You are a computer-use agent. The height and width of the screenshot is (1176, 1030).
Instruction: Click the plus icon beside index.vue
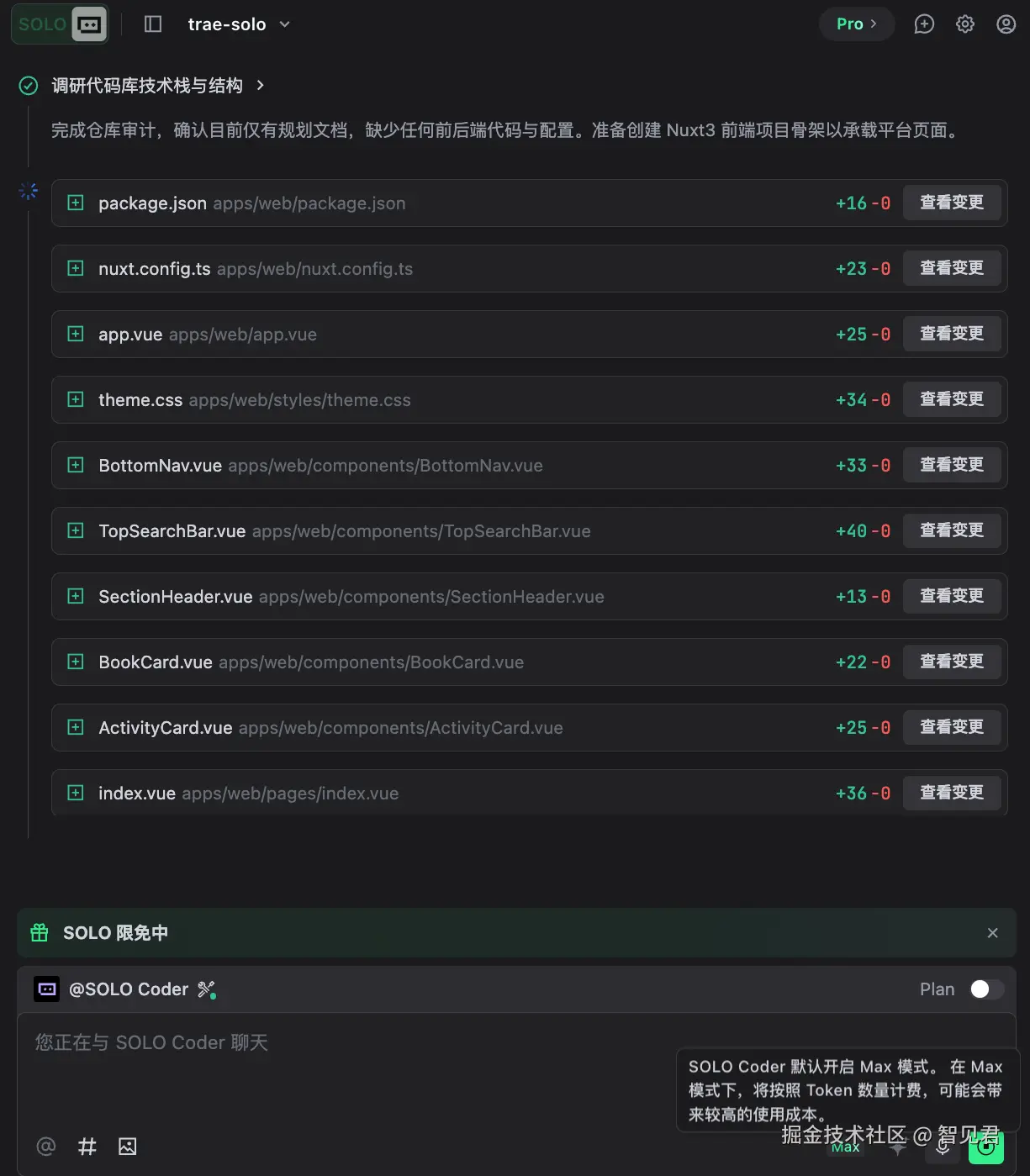[x=76, y=793]
